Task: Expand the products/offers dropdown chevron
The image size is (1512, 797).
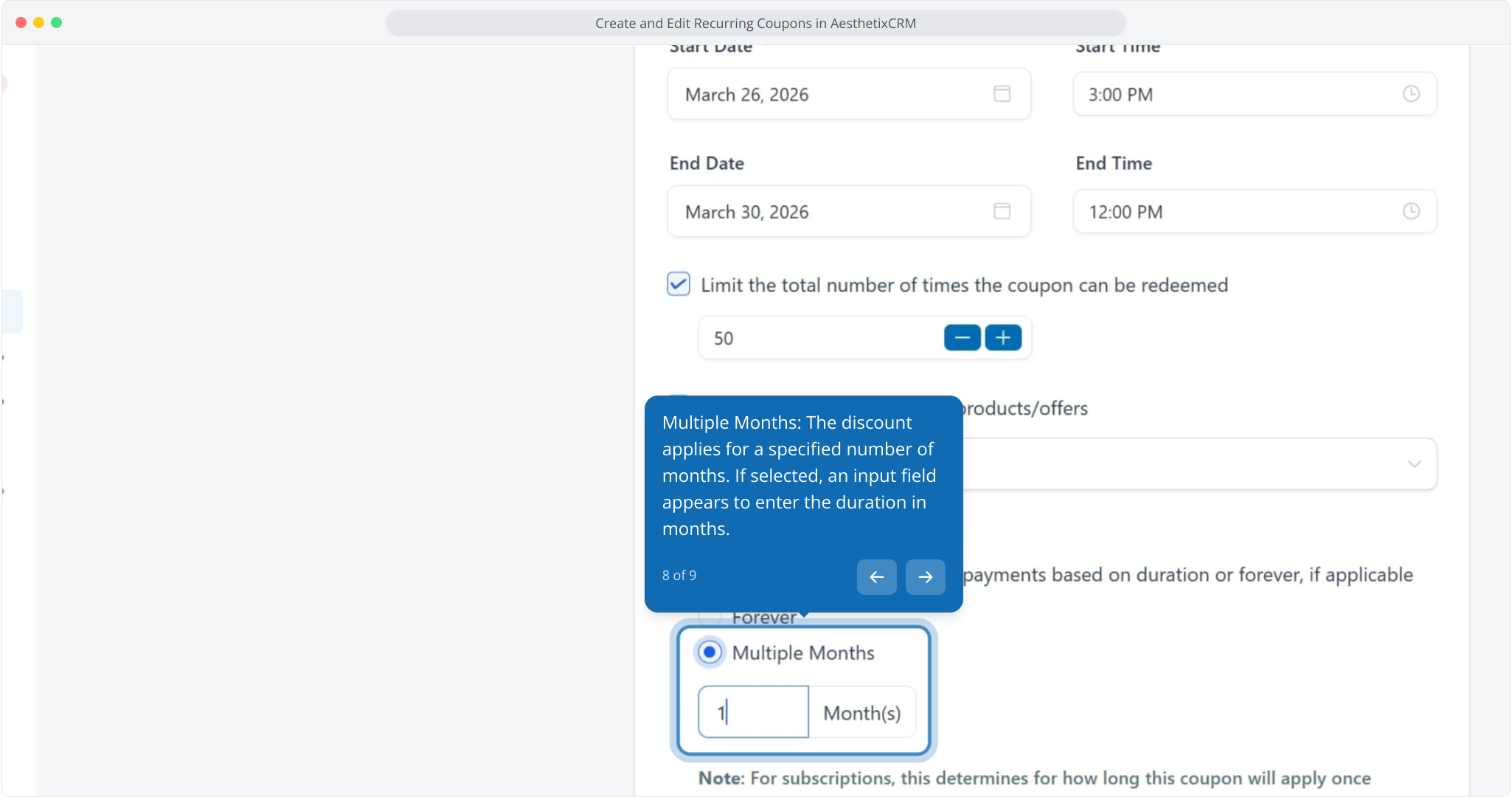Action: tap(1414, 464)
